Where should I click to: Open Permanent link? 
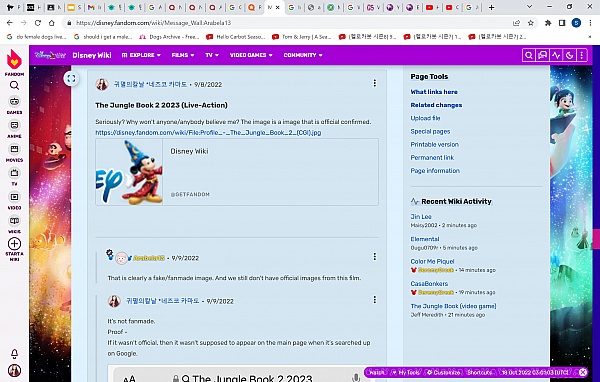point(432,157)
